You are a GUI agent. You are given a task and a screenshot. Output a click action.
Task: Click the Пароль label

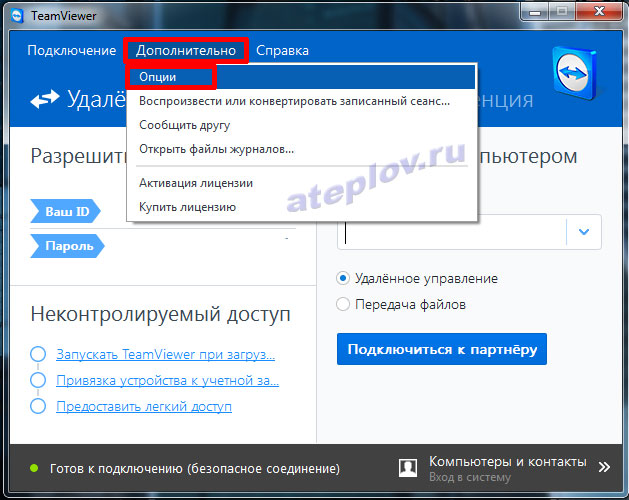click(67, 246)
